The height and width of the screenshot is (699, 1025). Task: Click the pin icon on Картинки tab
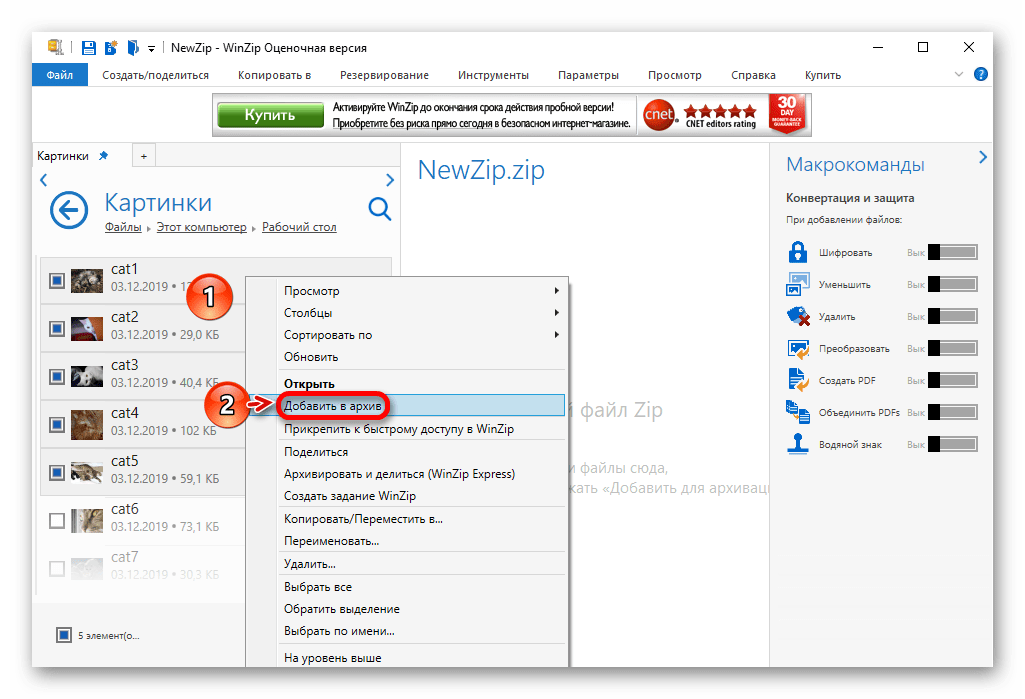pyautogui.click(x=103, y=156)
